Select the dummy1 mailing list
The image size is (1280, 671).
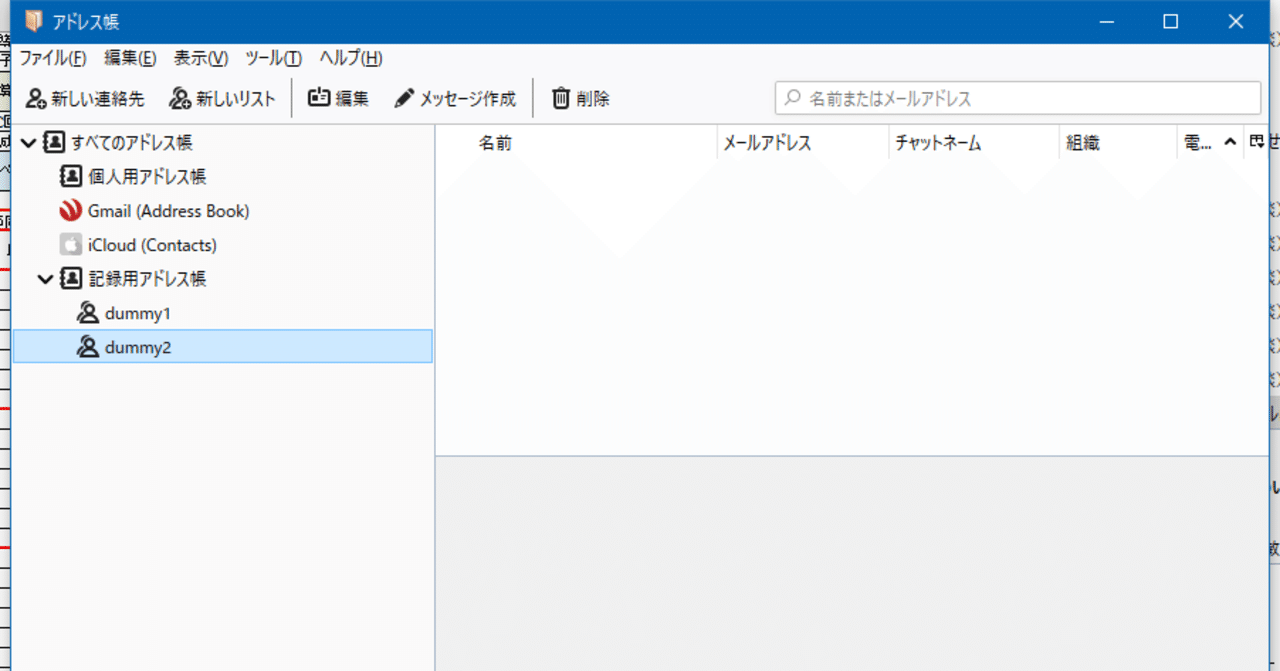pyautogui.click(x=138, y=313)
